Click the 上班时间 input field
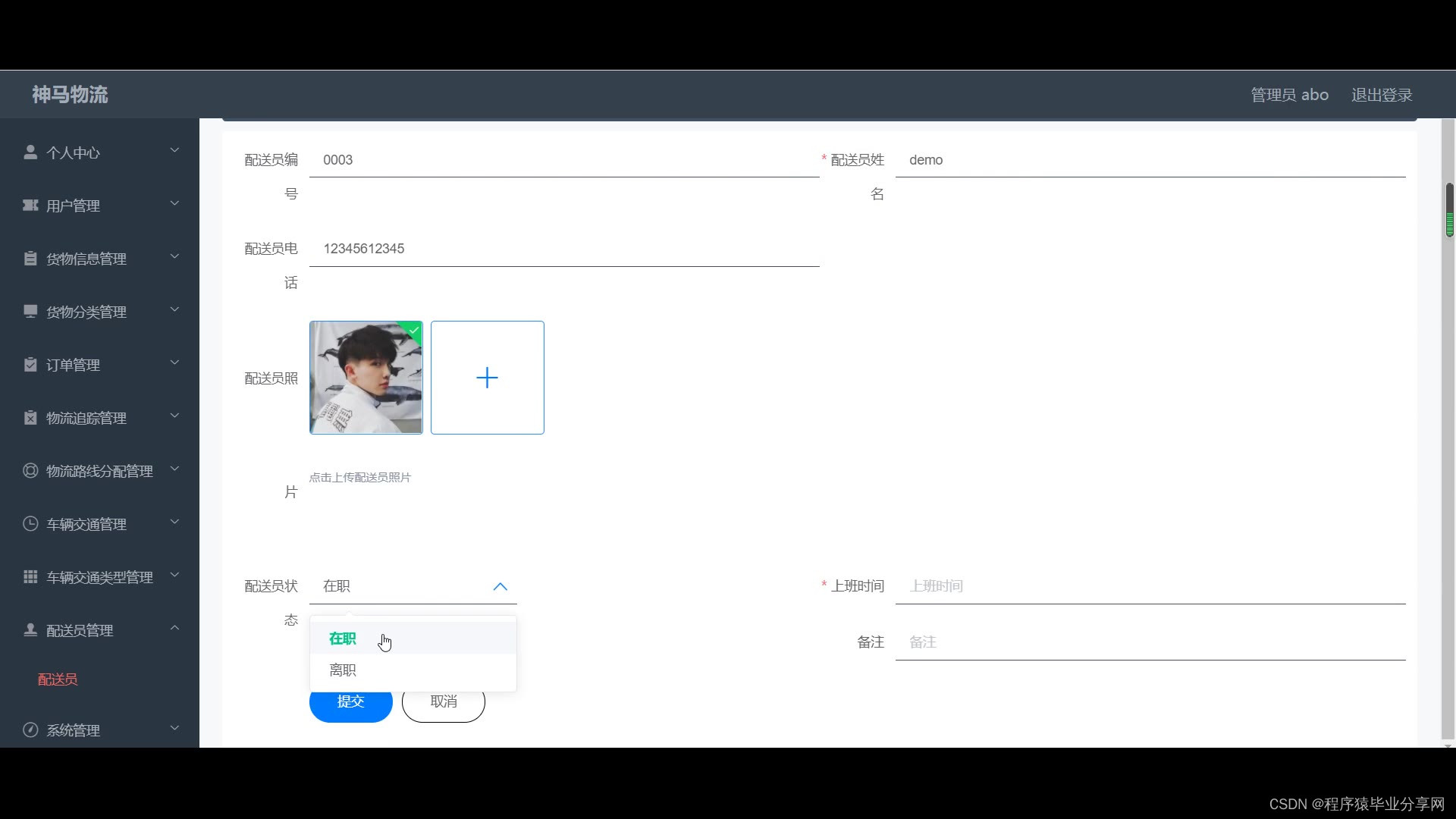 click(x=1149, y=586)
